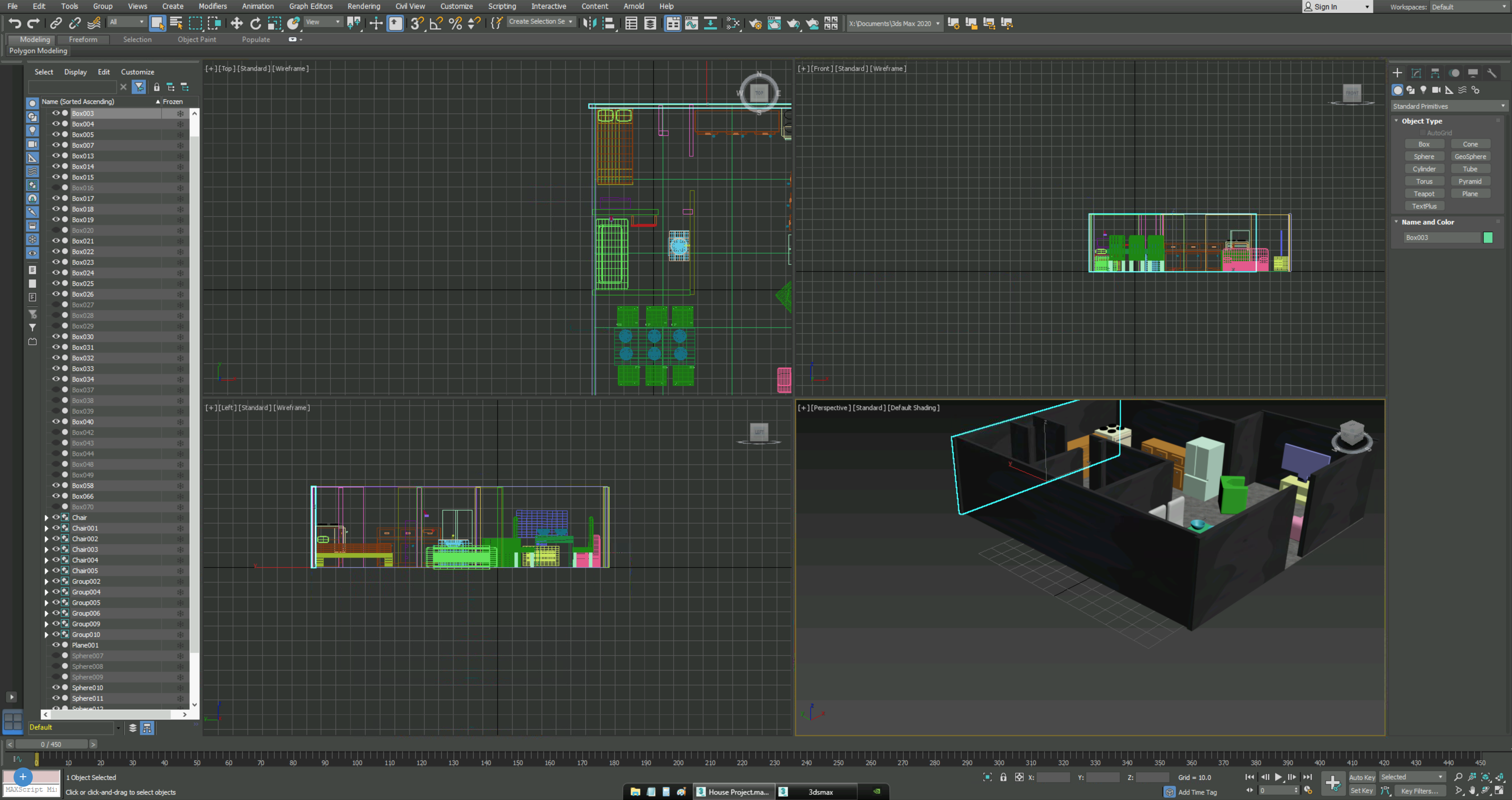Screen dimensions: 1512x800
Task: Switch to the Freeform ribbon tab
Action: pos(83,39)
